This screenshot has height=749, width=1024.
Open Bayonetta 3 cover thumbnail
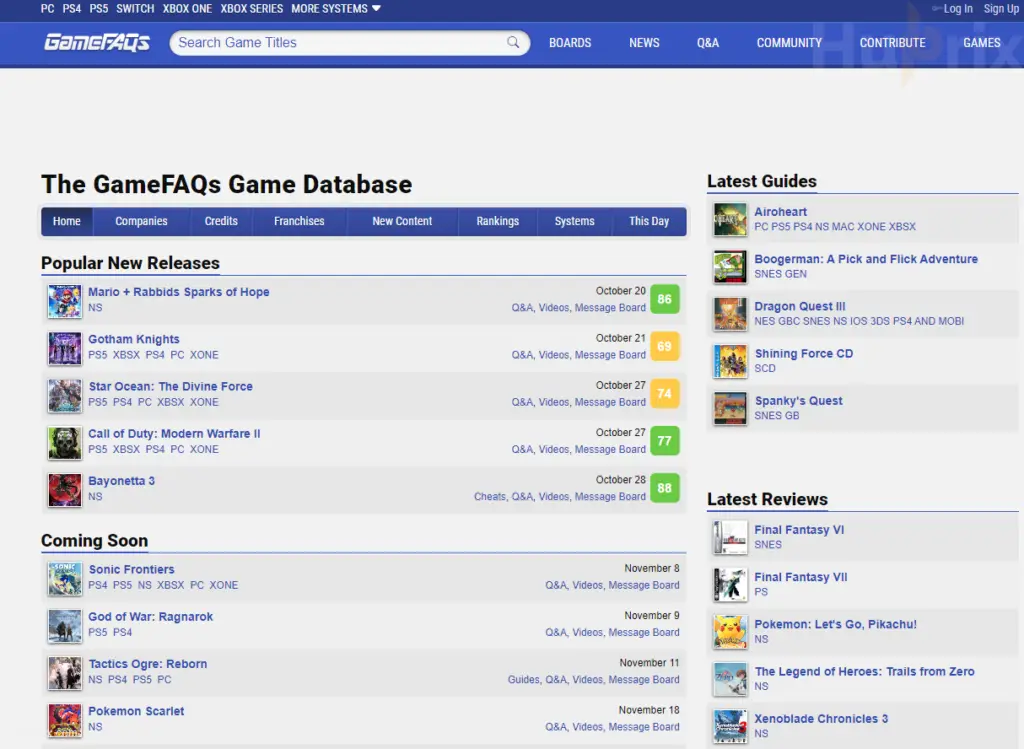coord(65,490)
